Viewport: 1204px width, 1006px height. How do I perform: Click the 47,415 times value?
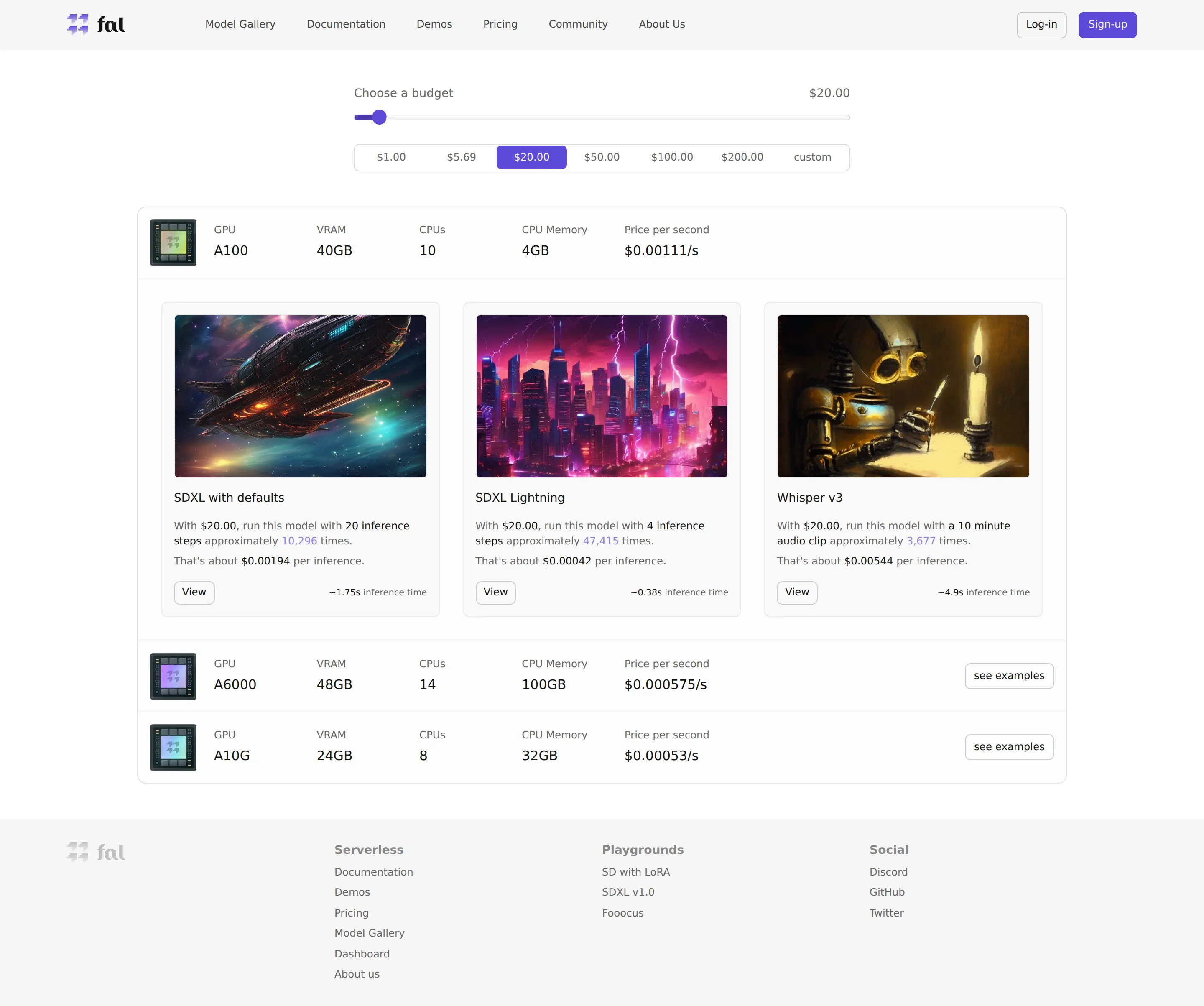[600, 541]
